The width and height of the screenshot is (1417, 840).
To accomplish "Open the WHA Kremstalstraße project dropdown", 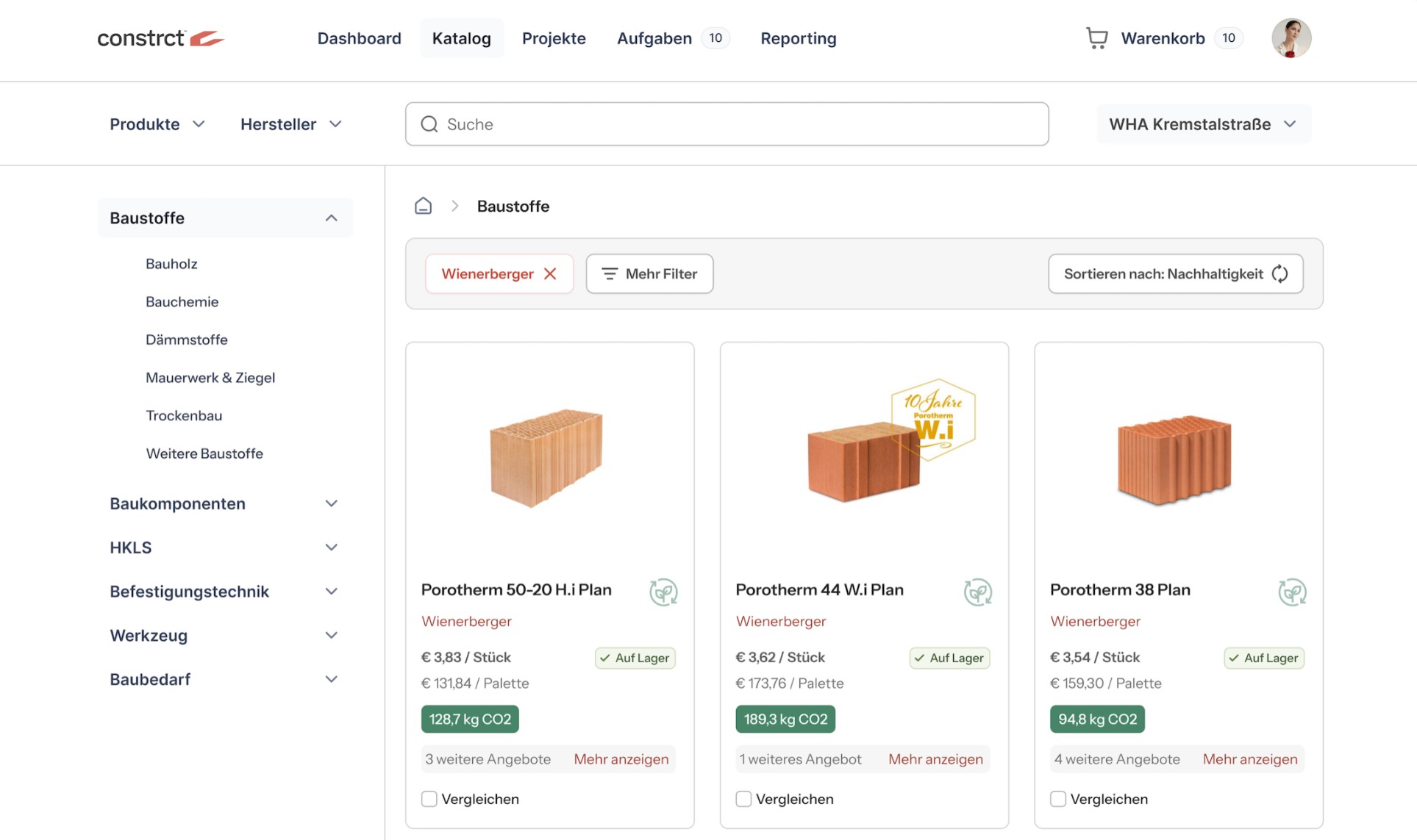I will click(x=1203, y=124).
